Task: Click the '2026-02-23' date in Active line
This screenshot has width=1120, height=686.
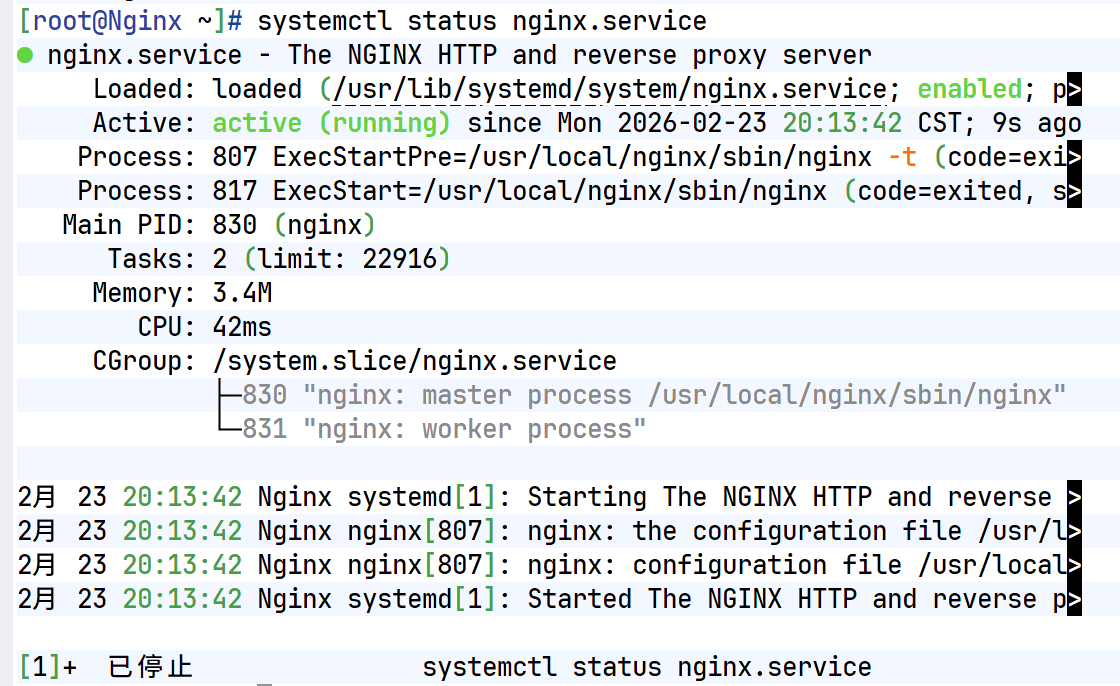Action: (692, 123)
